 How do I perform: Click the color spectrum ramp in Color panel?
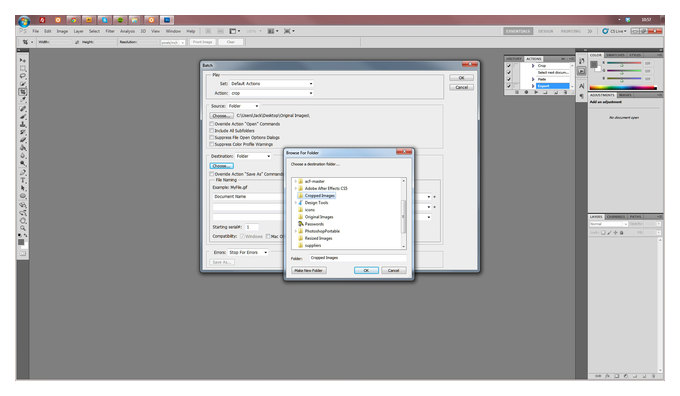tap(623, 88)
